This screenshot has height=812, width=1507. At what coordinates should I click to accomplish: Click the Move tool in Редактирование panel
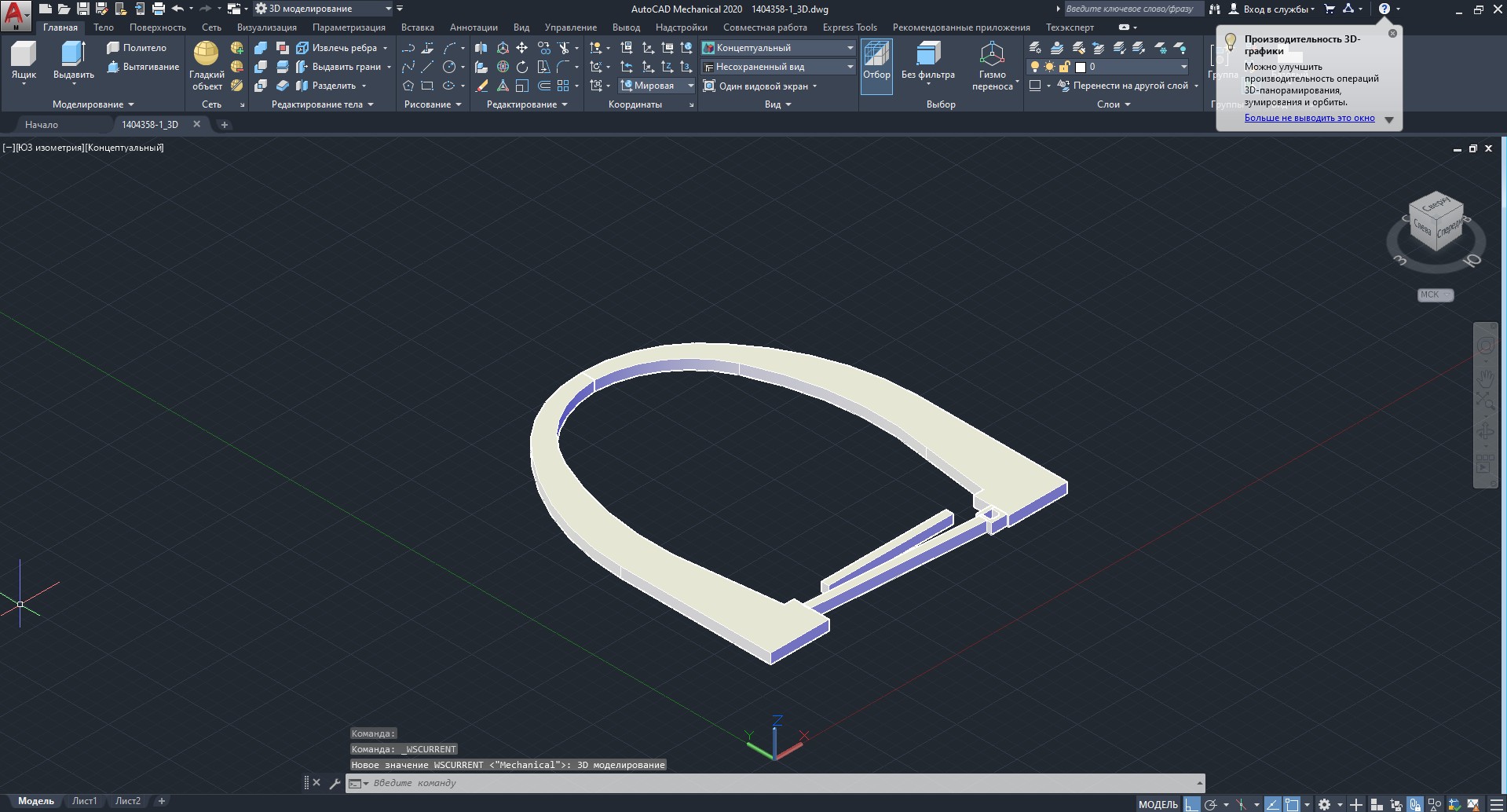pyautogui.click(x=521, y=48)
